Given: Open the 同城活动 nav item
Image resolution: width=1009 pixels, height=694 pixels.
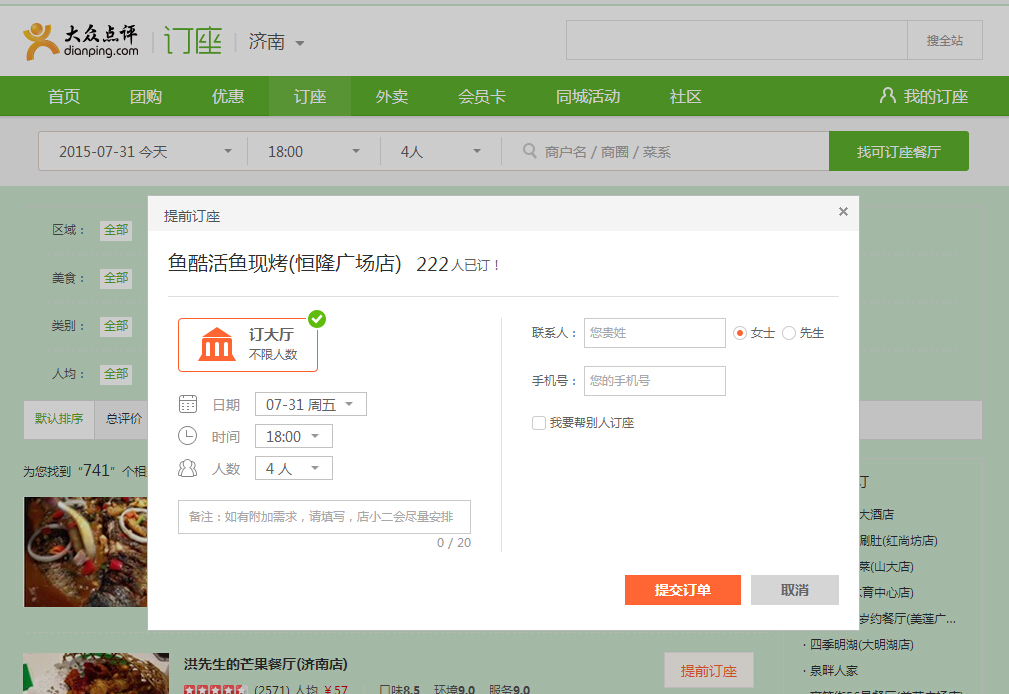Looking at the screenshot, I should click(x=588, y=97).
